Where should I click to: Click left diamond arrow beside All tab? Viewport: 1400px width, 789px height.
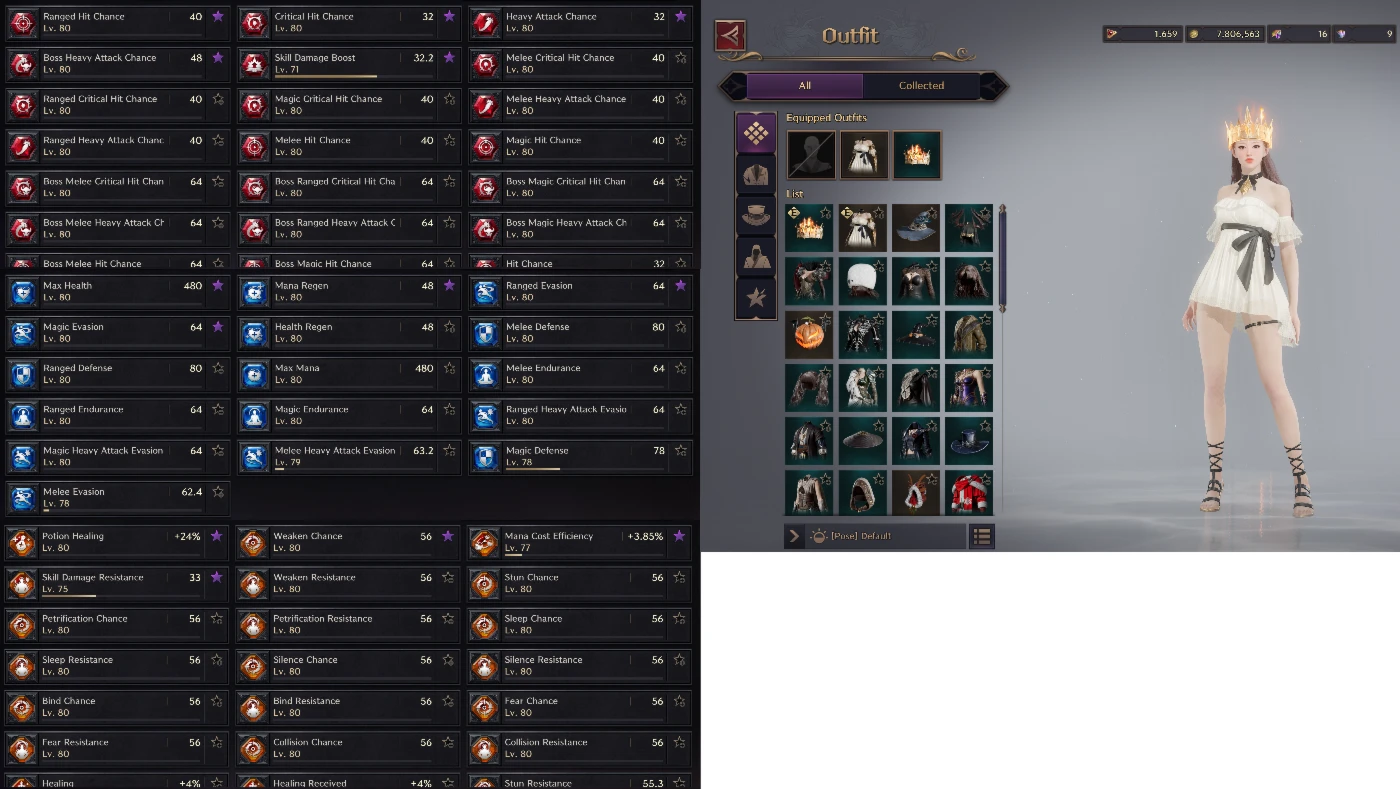(732, 86)
